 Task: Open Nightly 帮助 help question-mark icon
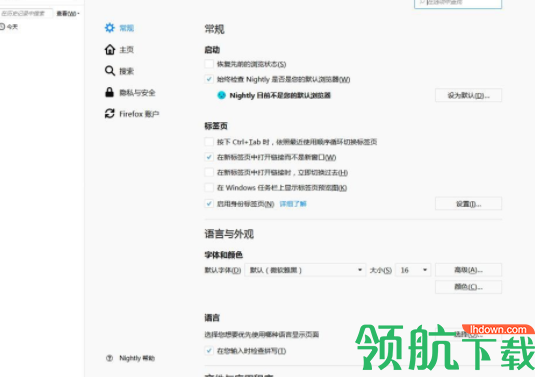click(x=110, y=358)
